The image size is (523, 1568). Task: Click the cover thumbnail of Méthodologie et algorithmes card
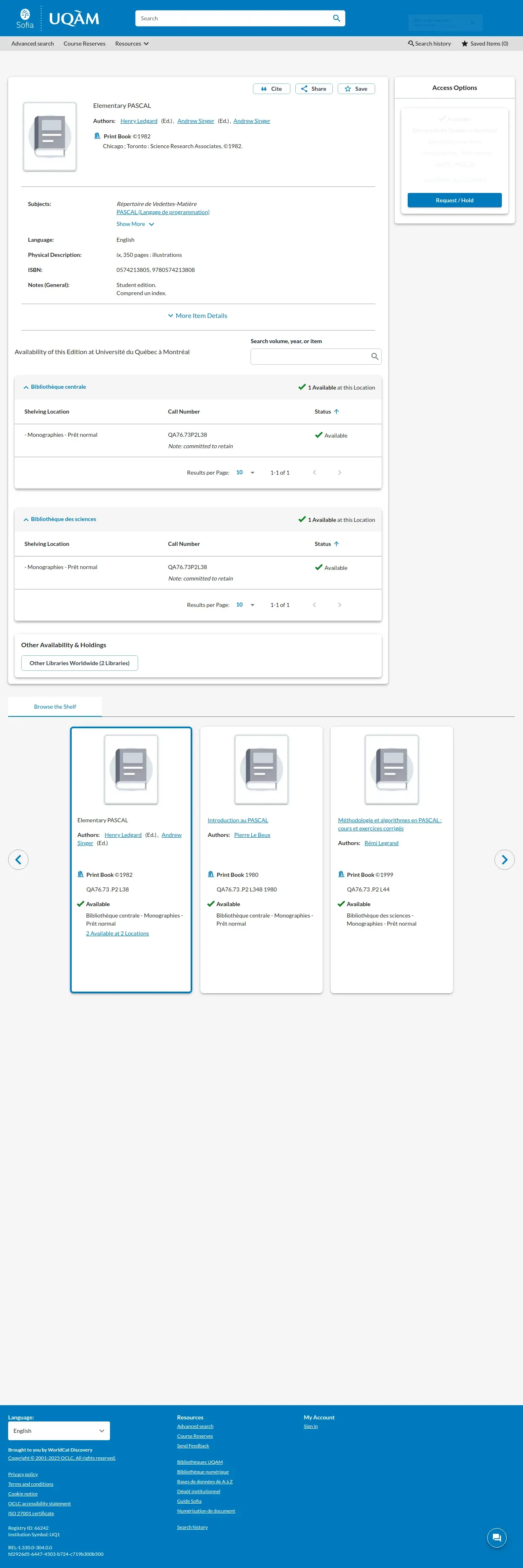pyautogui.click(x=392, y=769)
